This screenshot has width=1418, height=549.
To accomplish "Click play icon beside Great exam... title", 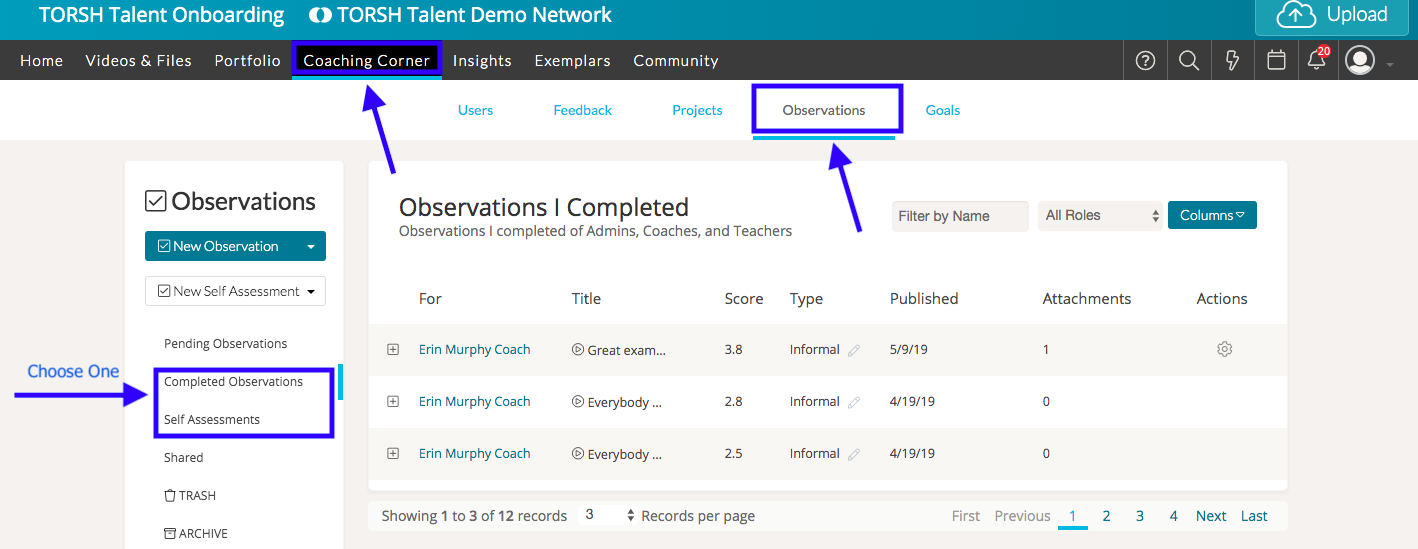I will [x=578, y=350].
